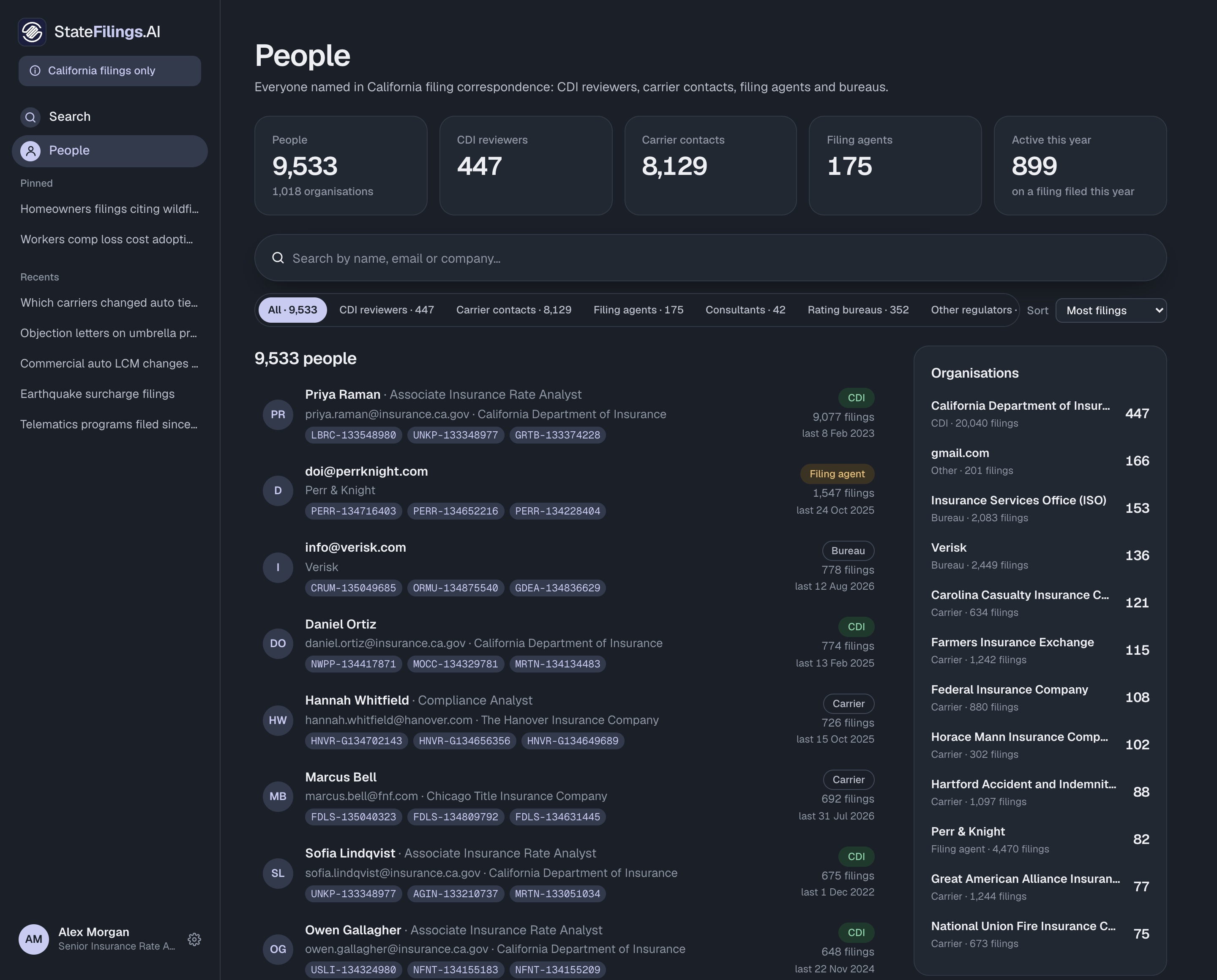This screenshot has height=980, width=1217.
Task: Click the California filings only banner
Action: [109, 71]
